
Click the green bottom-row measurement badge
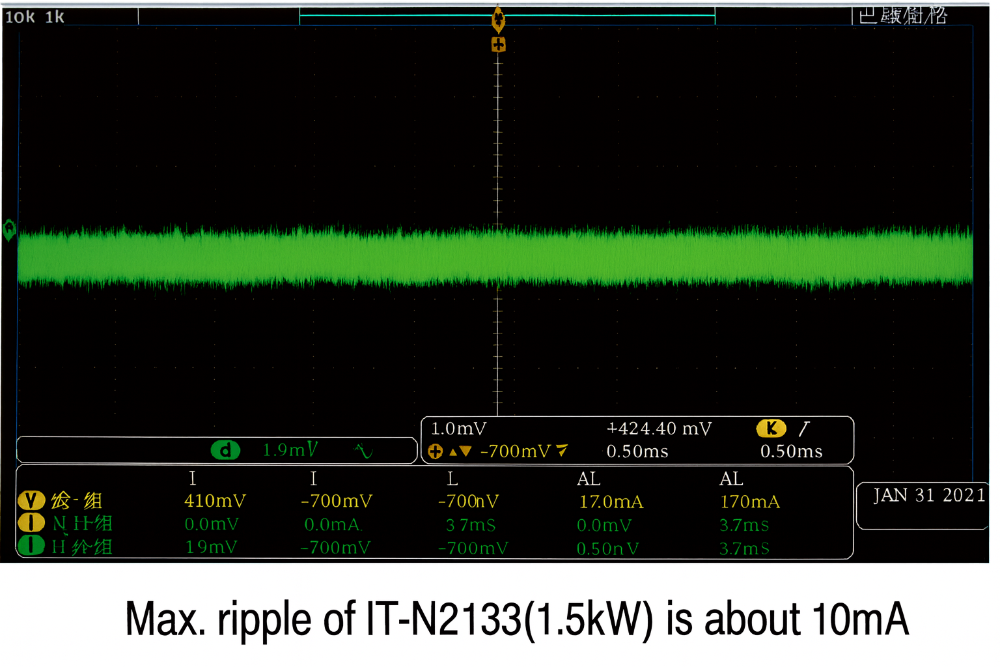click(28, 547)
